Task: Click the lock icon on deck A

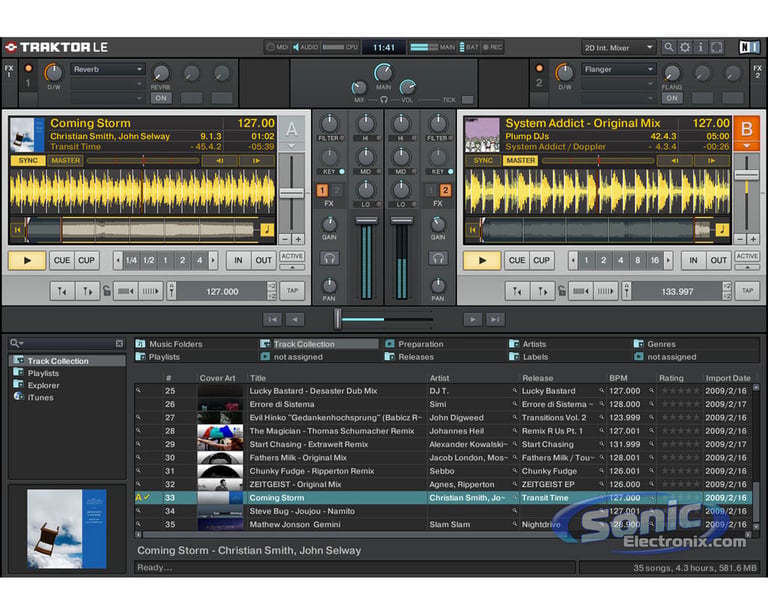Action: coord(106,291)
